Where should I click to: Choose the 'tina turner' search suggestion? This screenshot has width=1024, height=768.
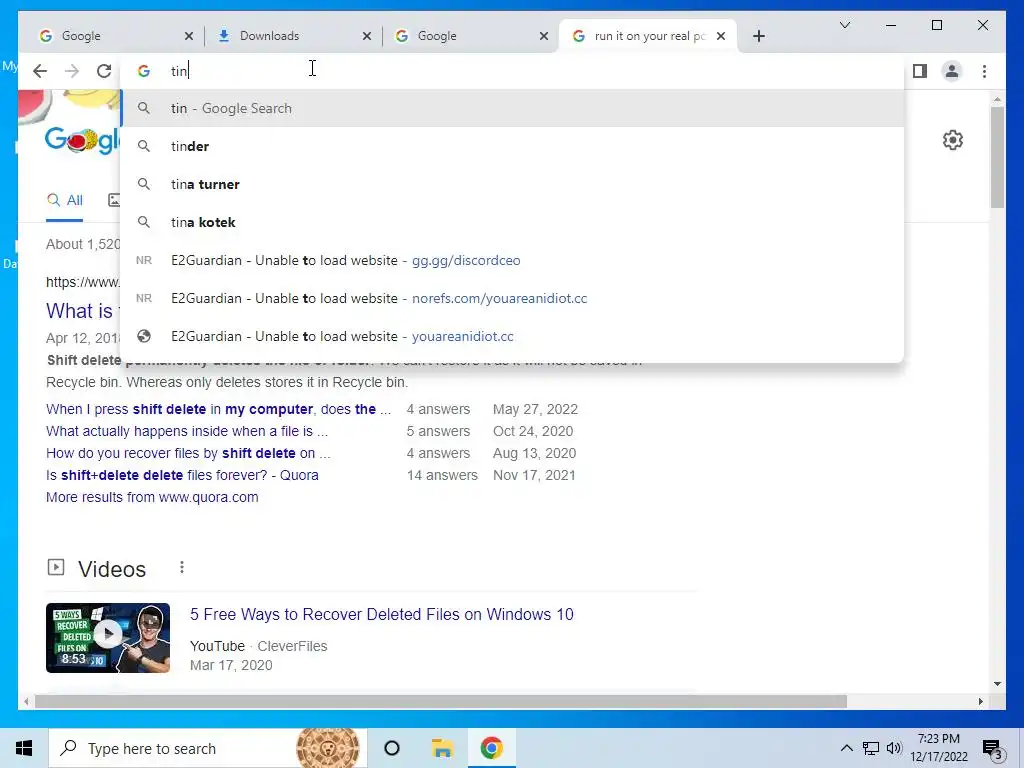(x=513, y=184)
